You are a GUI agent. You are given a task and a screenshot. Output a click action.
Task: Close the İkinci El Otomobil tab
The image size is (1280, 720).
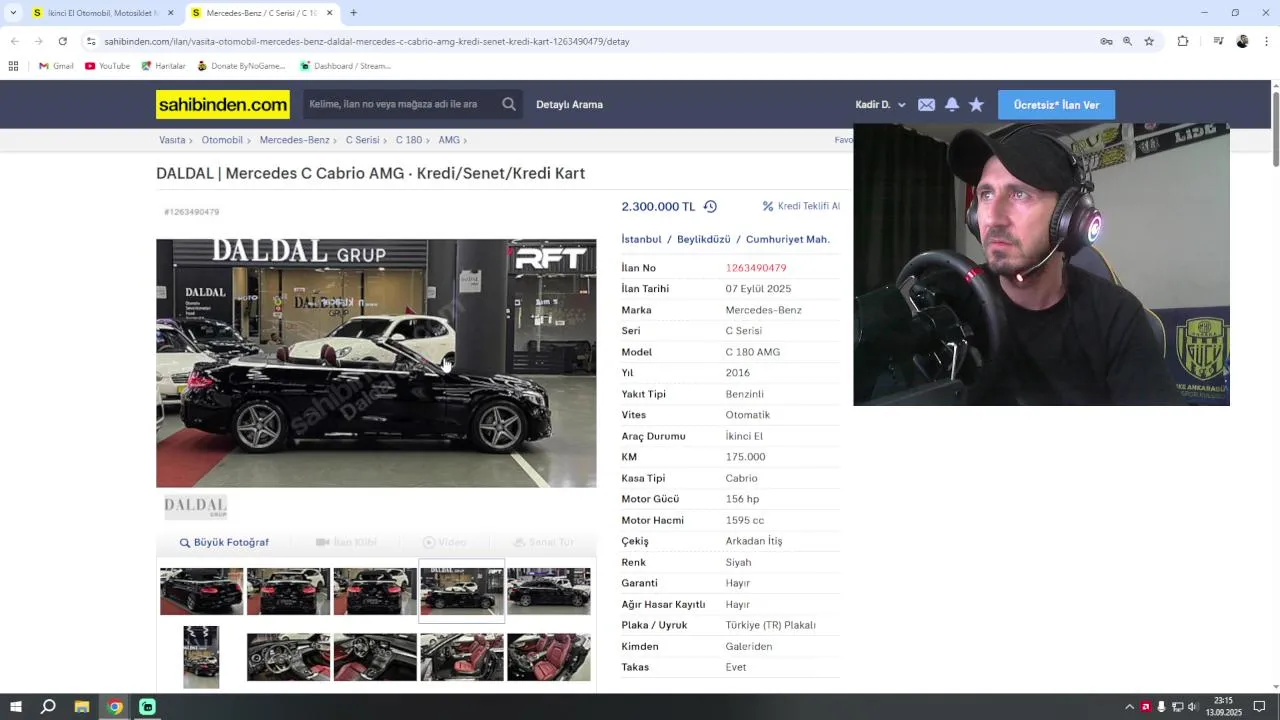click(x=170, y=13)
